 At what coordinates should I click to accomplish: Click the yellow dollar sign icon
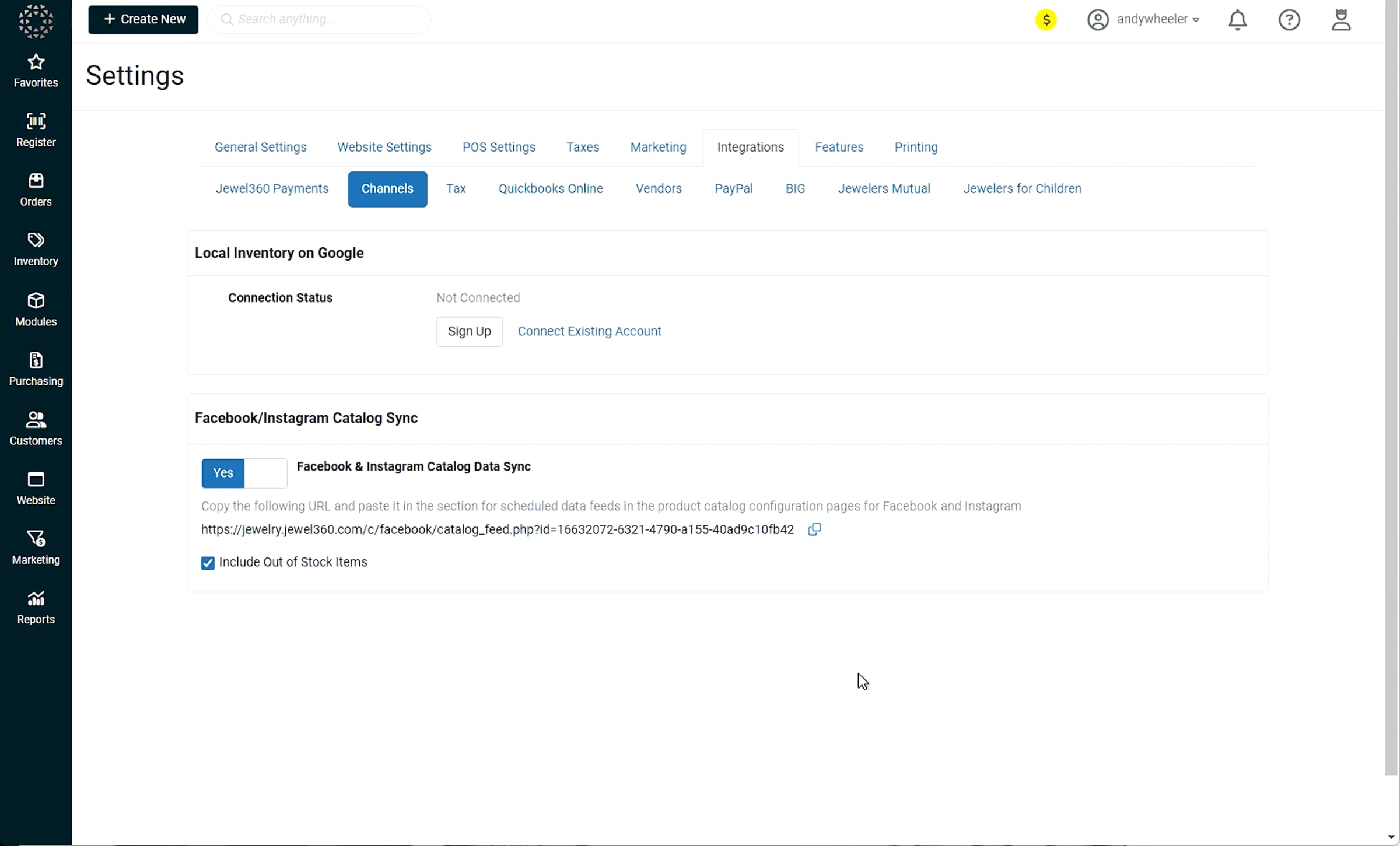[1045, 20]
